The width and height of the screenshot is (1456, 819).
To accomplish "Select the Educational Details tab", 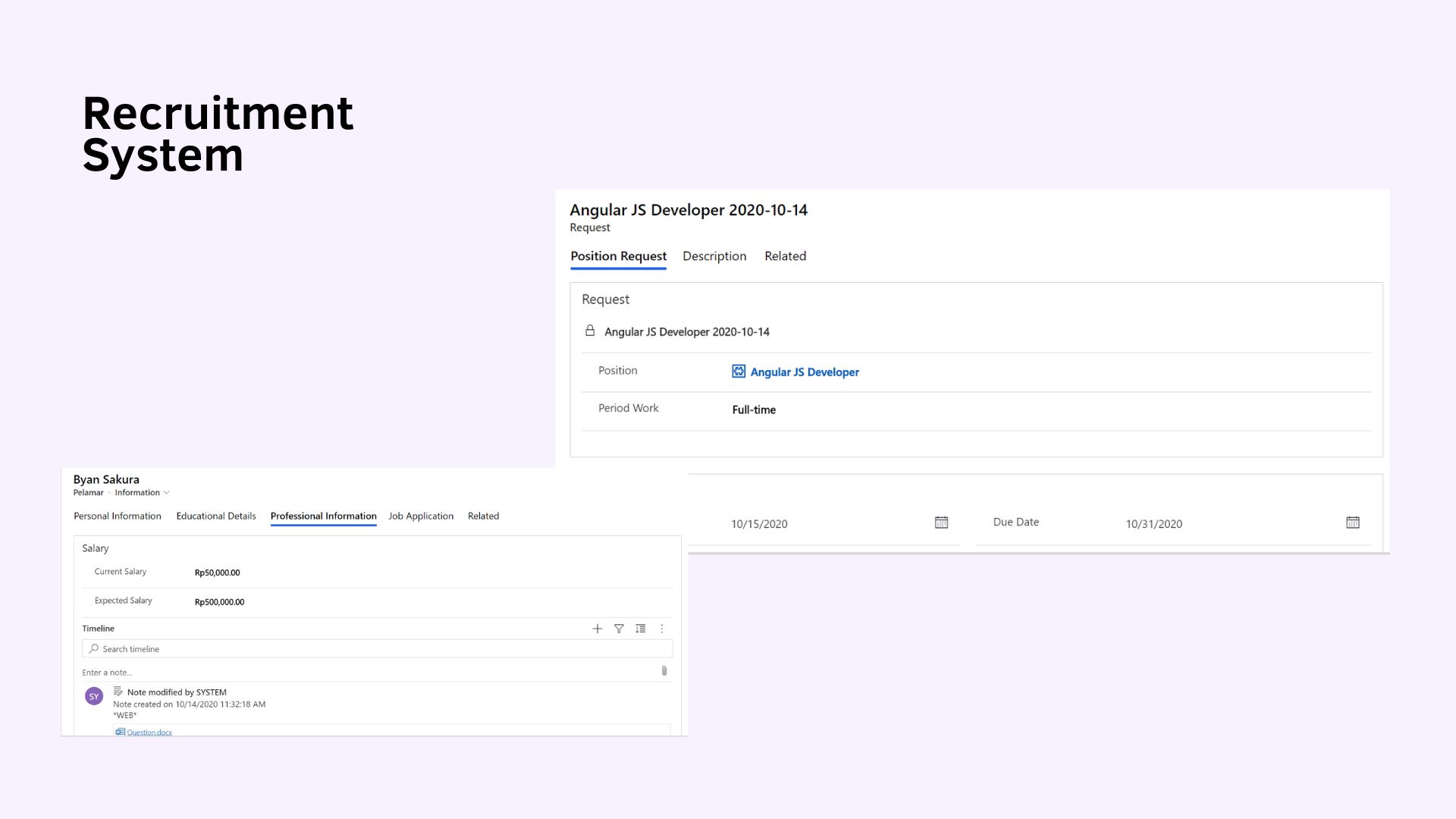I will pyautogui.click(x=216, y=516).
